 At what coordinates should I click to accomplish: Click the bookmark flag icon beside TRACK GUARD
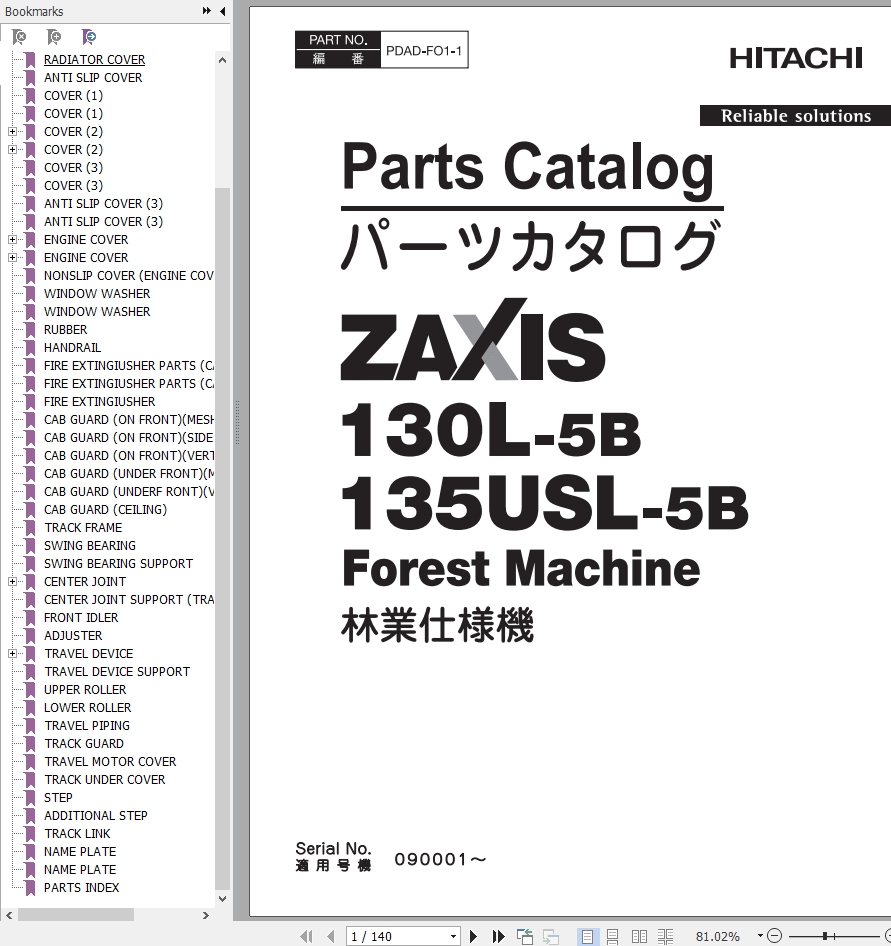tap(30, 744)
